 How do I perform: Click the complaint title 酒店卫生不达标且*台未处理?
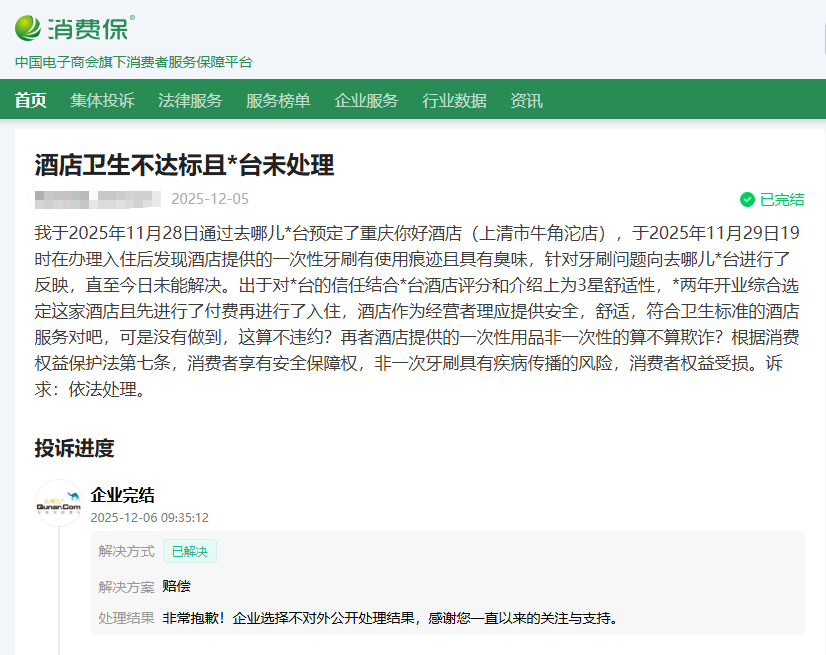[x=184, y=164]
